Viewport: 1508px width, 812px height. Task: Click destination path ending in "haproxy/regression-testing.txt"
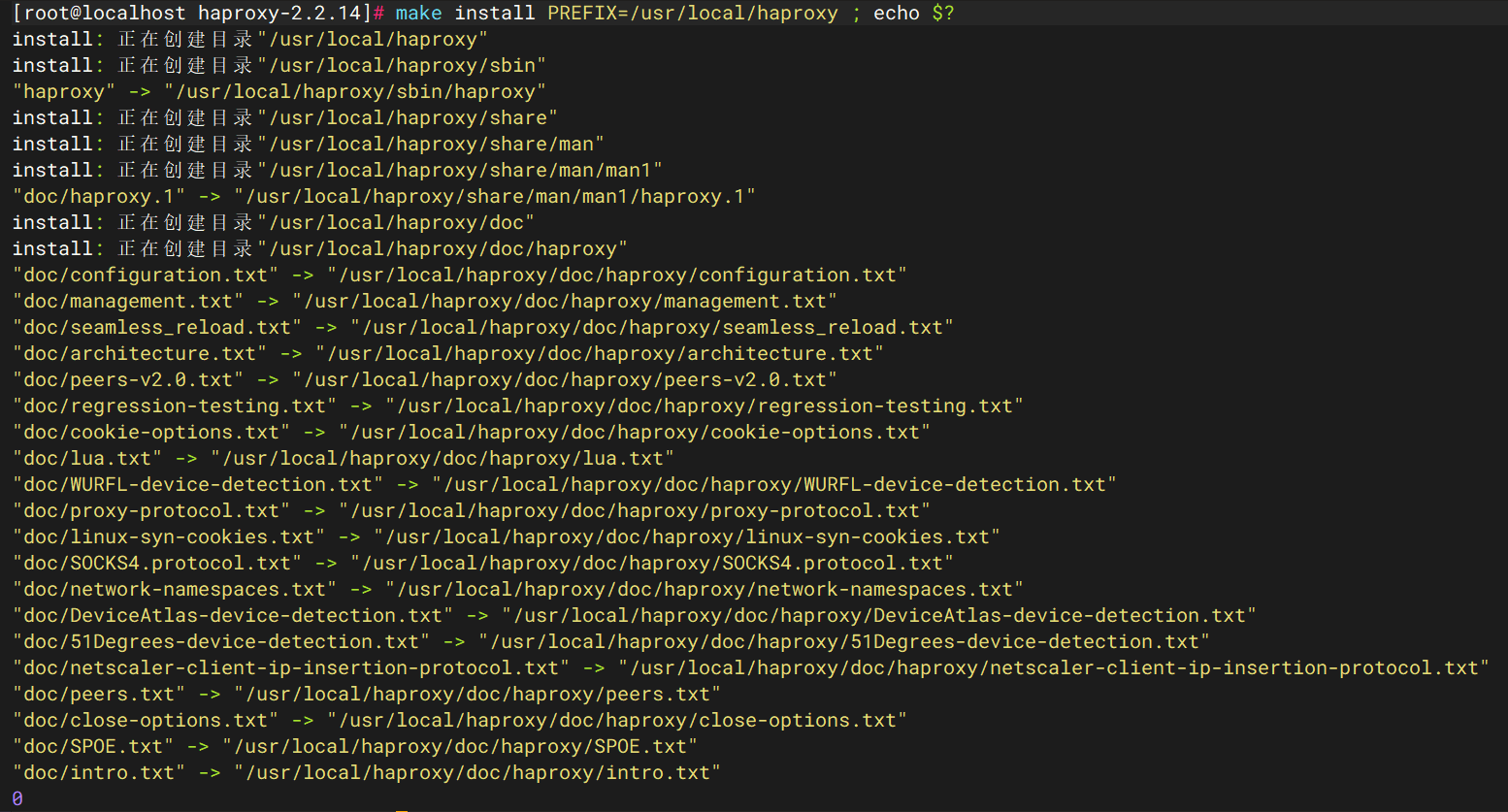point(705,406)
